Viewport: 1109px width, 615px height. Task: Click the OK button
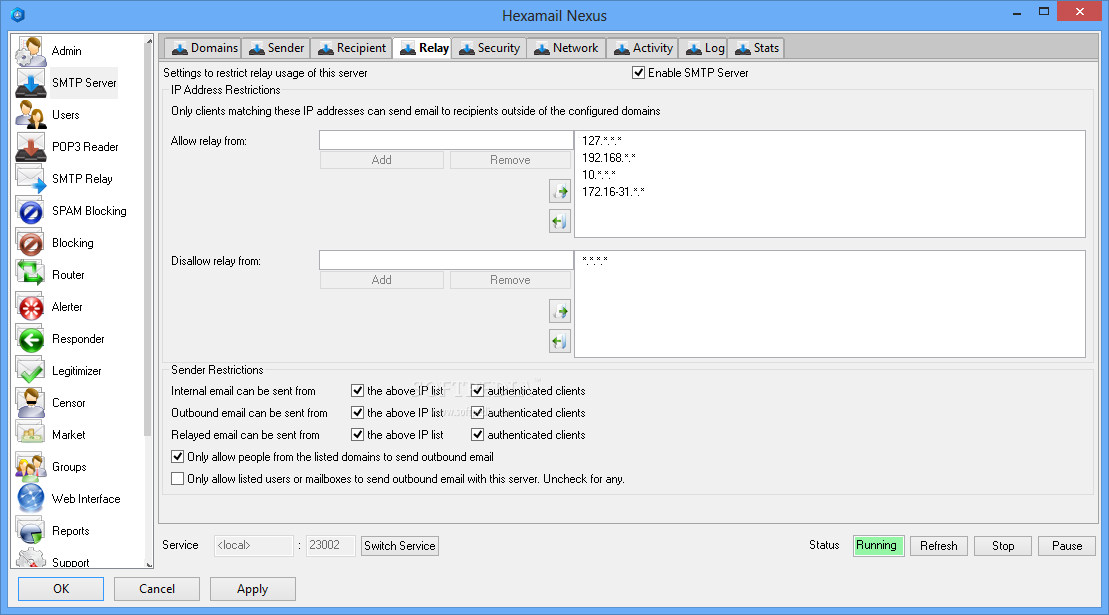61,589
